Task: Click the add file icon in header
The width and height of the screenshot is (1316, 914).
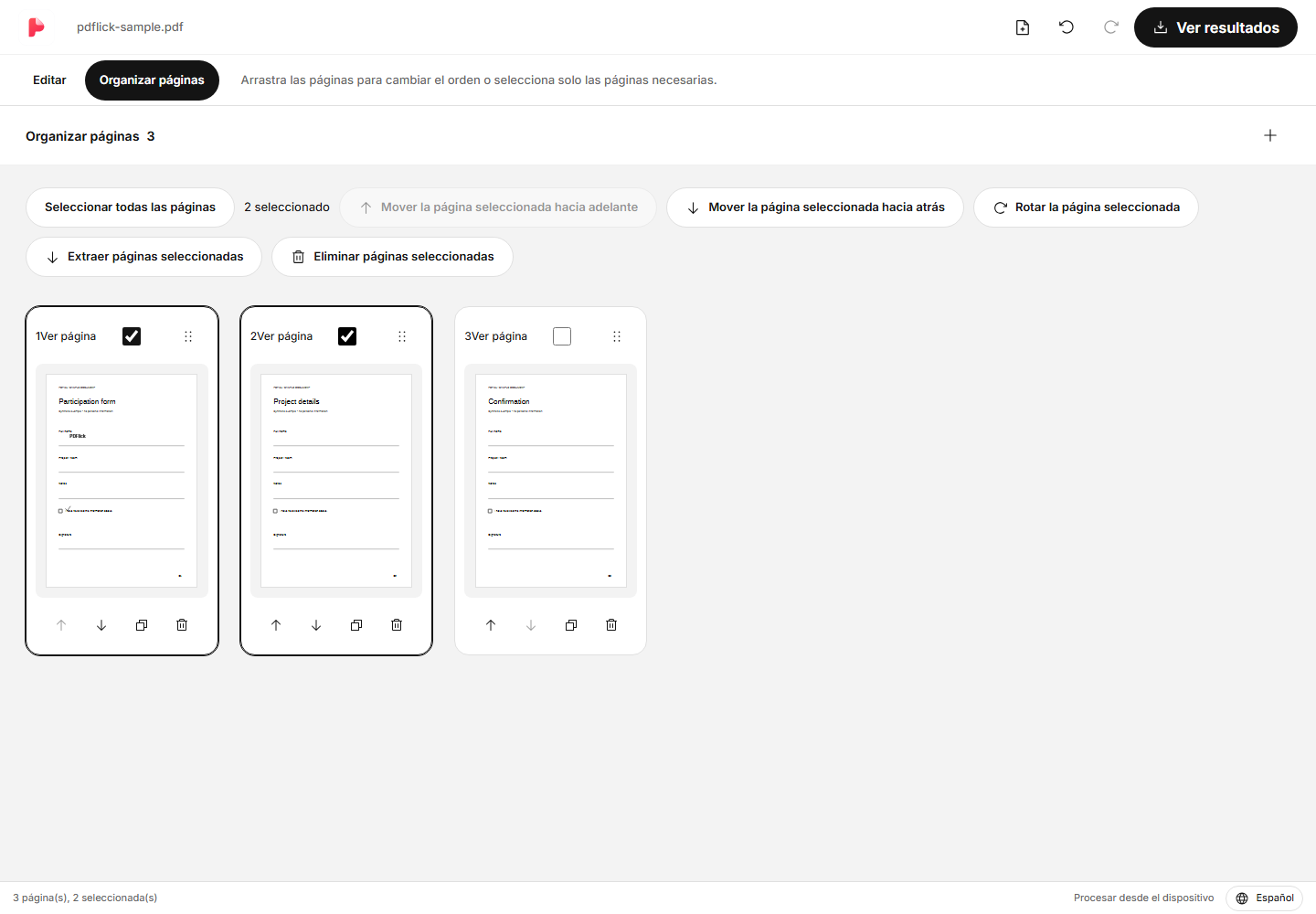Action: (1023, 27)
